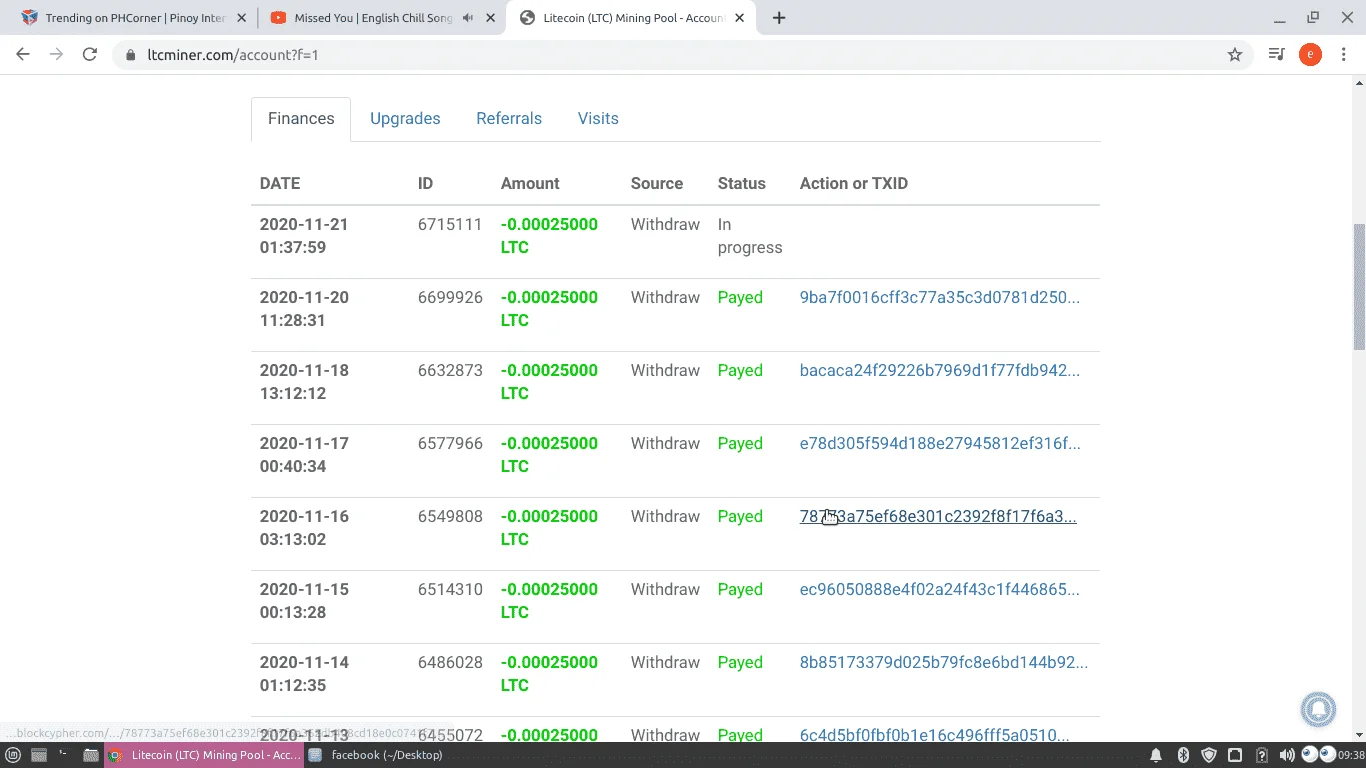Viewport: 1366px width, 768px height.
Task: Click ID 6632873 cell
Action: pyautogui.click(x=450, y=371)
